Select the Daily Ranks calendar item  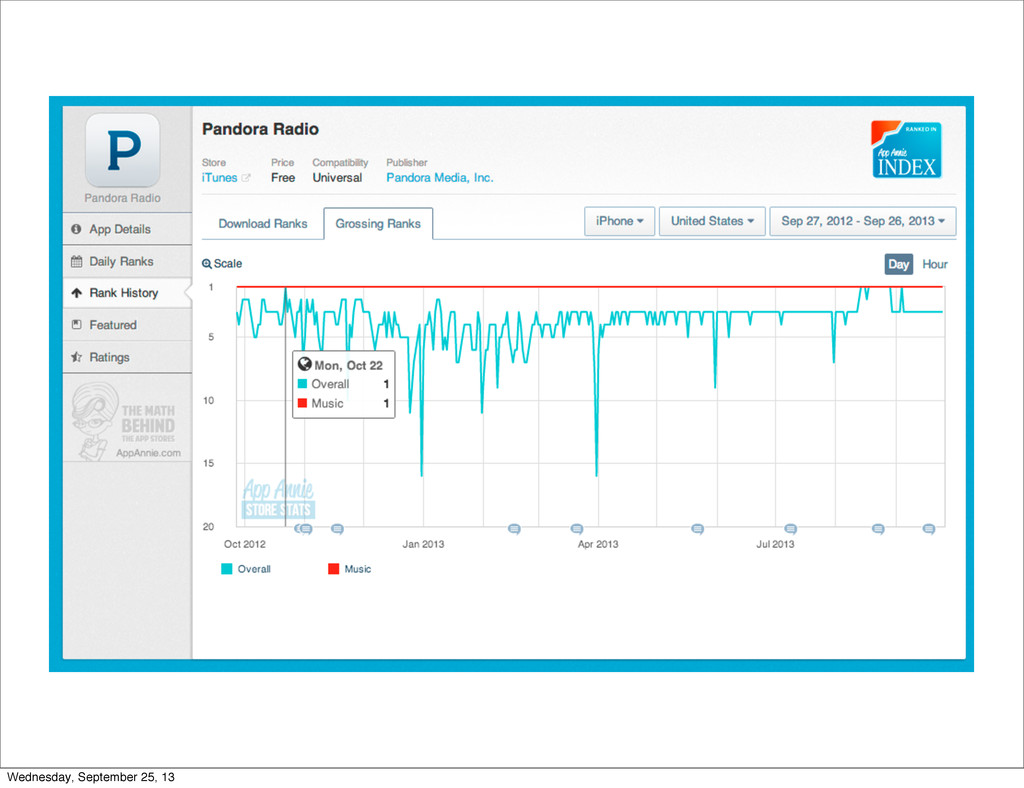[127, 261]
